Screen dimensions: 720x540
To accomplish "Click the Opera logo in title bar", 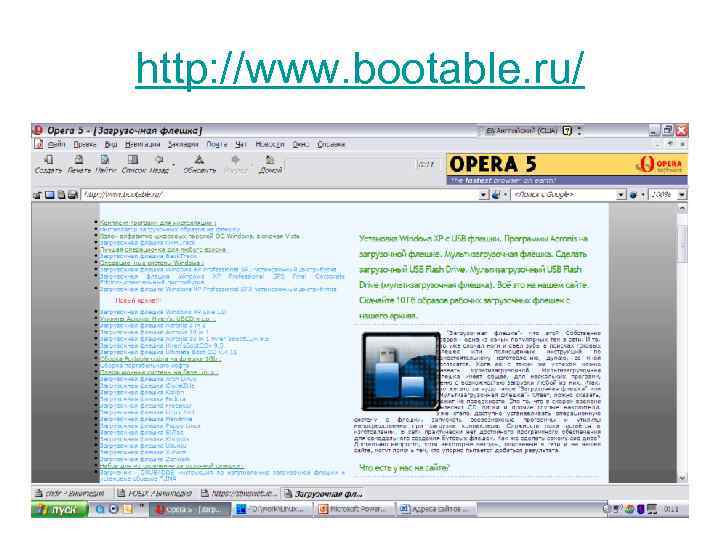I will 38,130.
